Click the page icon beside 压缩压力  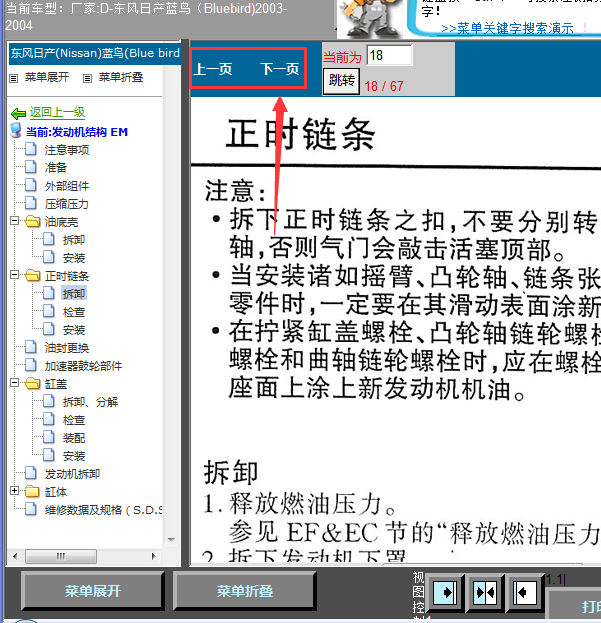coord(31,203)
